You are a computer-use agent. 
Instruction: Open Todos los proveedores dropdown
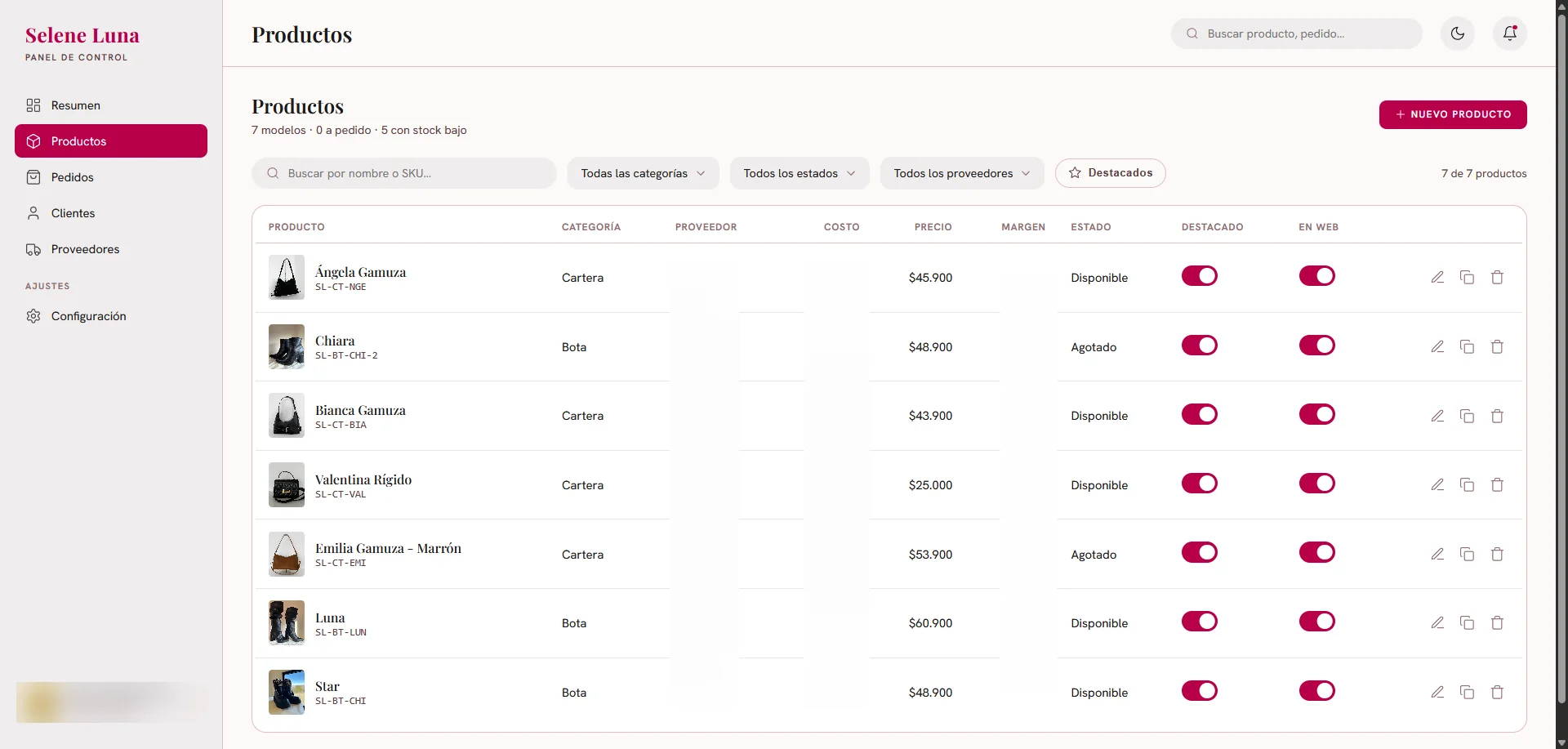pos(962,173)
